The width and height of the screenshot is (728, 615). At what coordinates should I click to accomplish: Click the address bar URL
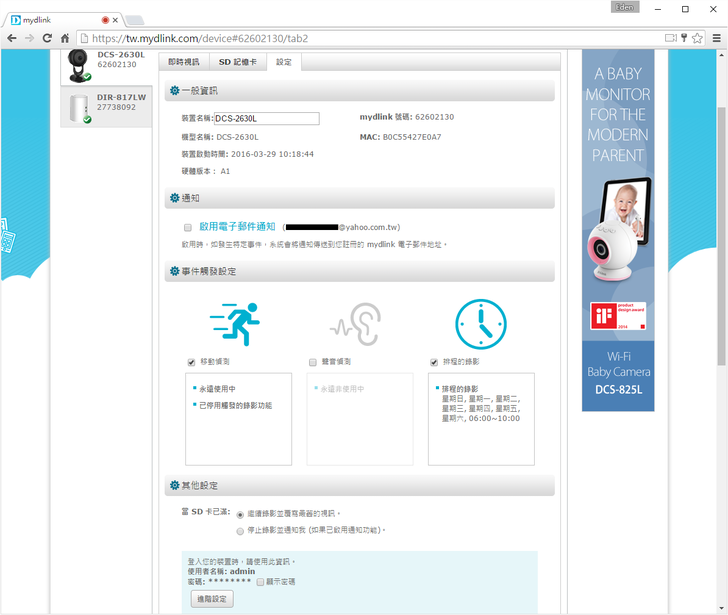(x=200, y=38)
